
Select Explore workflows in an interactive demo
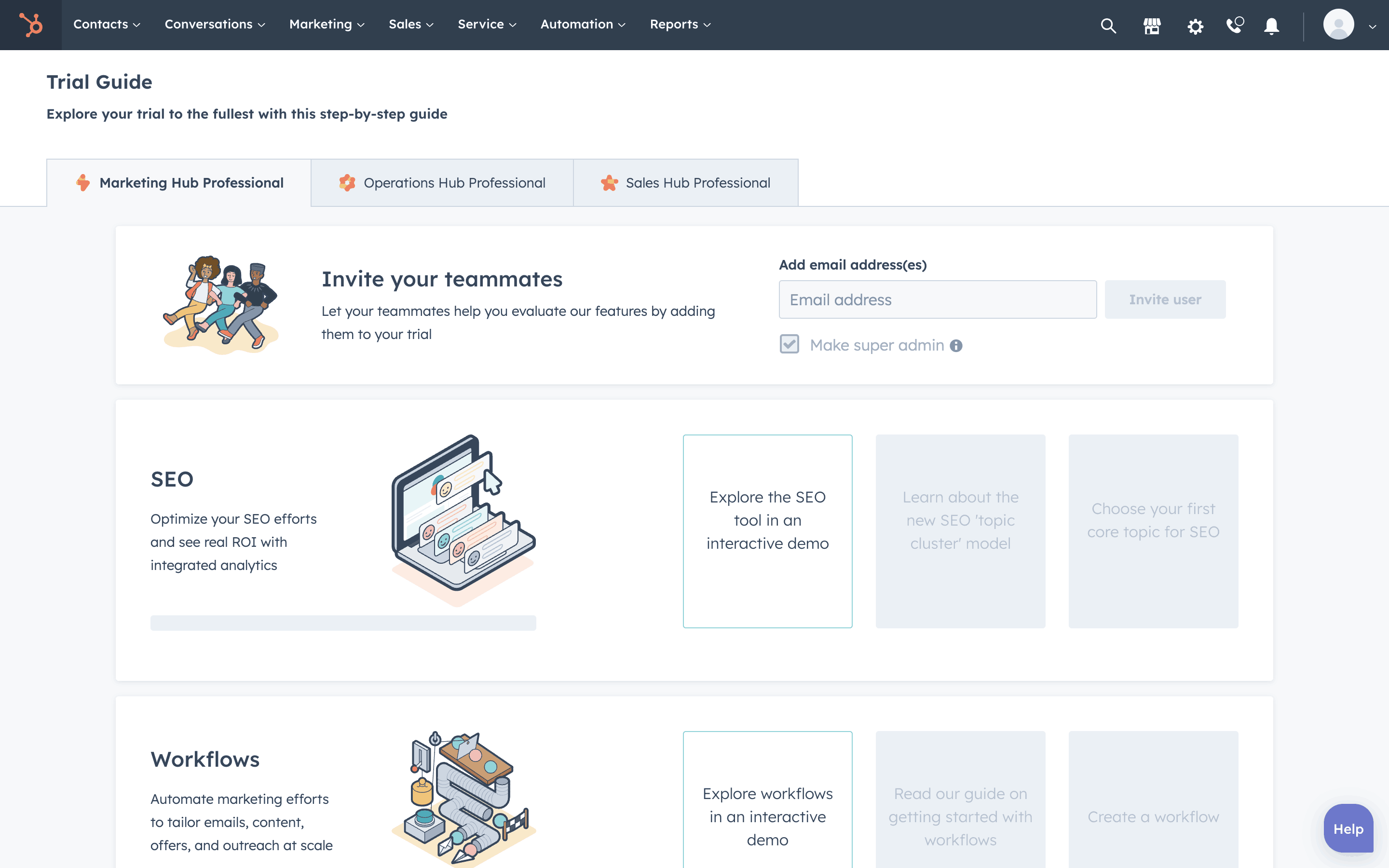pos(767,800)
